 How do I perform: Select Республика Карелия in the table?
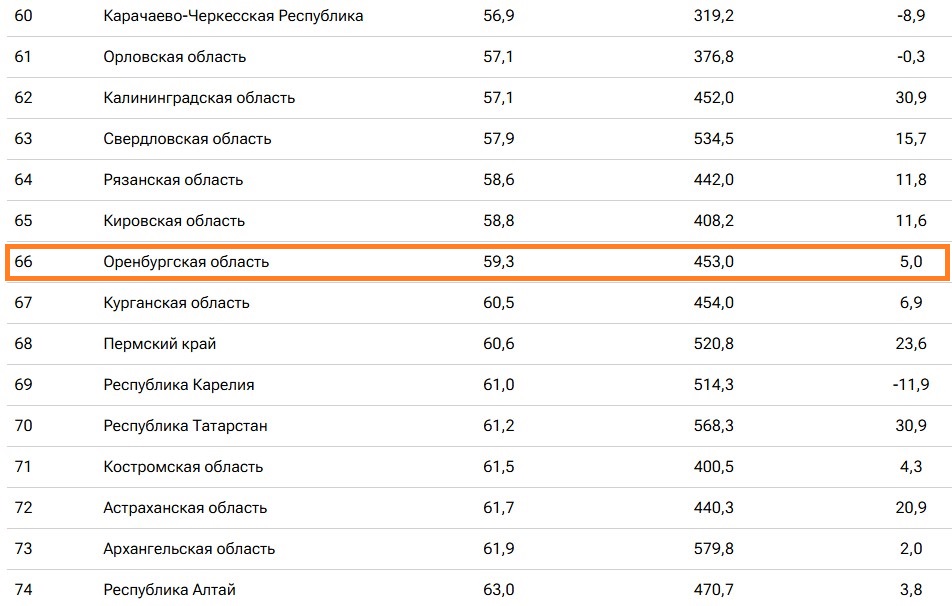pyautogui.click(x=179, y=385)
